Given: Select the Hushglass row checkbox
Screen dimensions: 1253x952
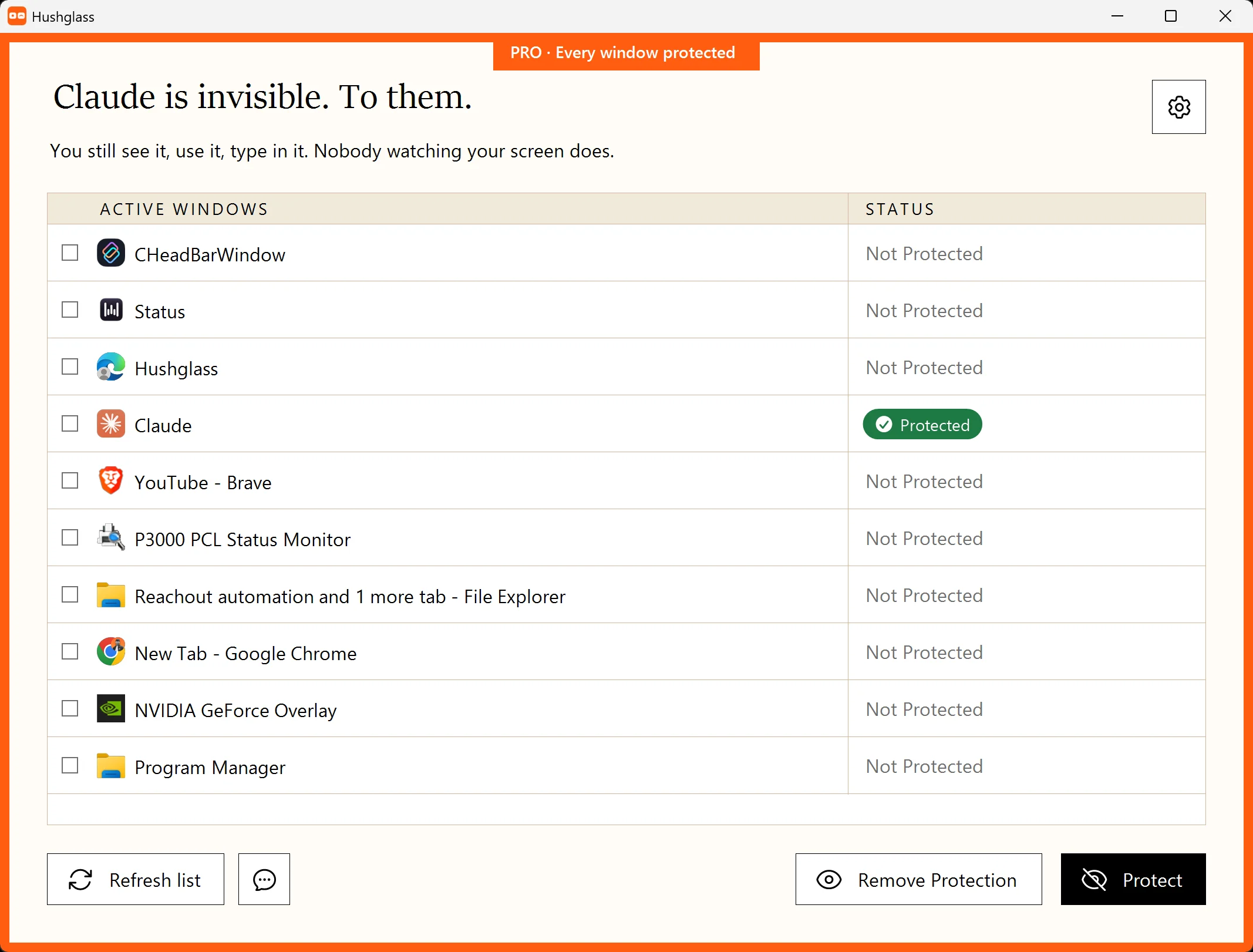Looking at the screenshot, I should [70, 367].
